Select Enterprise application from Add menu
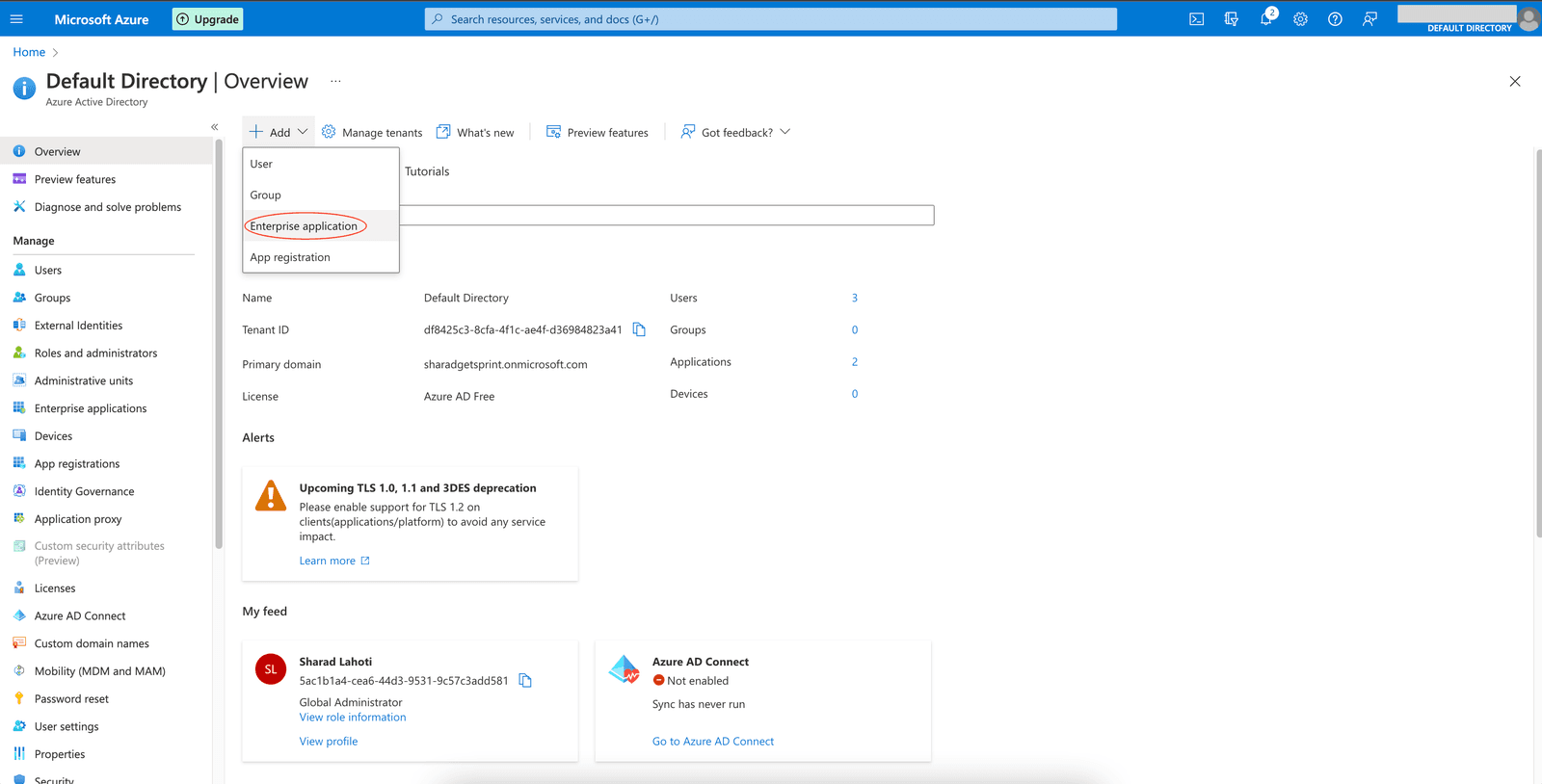 (304, 226)
